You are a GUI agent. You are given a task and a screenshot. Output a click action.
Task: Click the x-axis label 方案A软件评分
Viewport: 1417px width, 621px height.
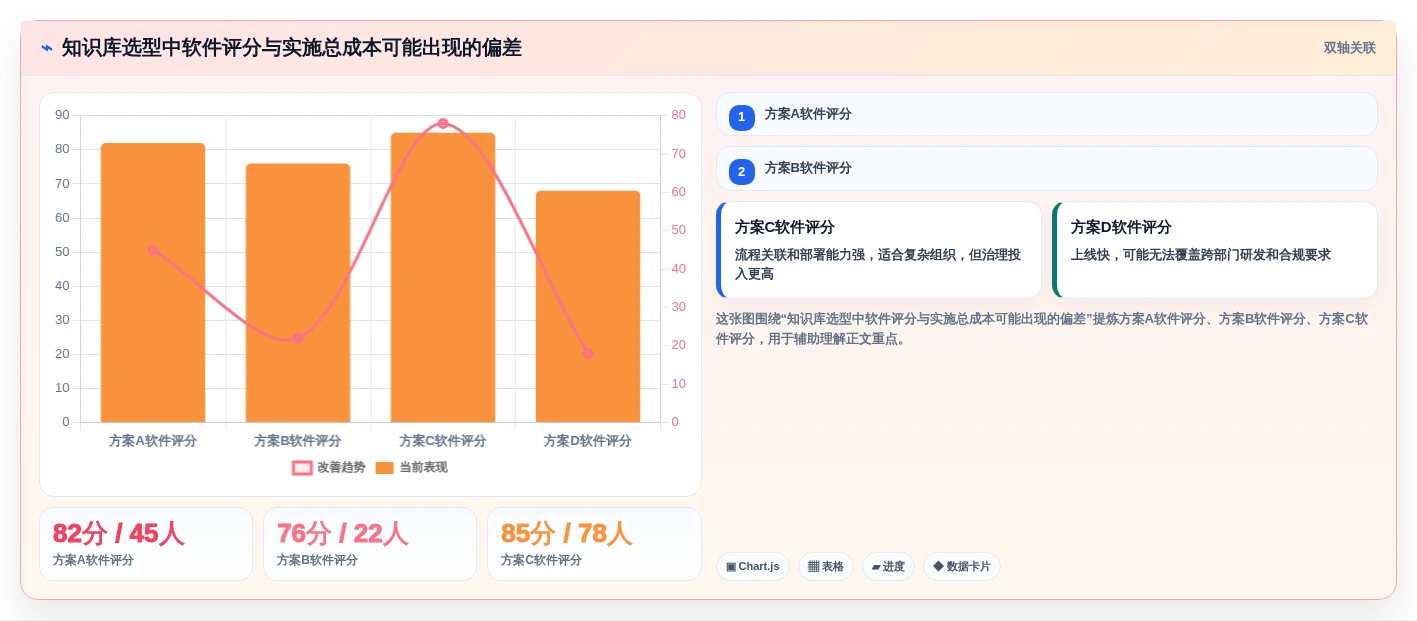[x=153, y=441]
